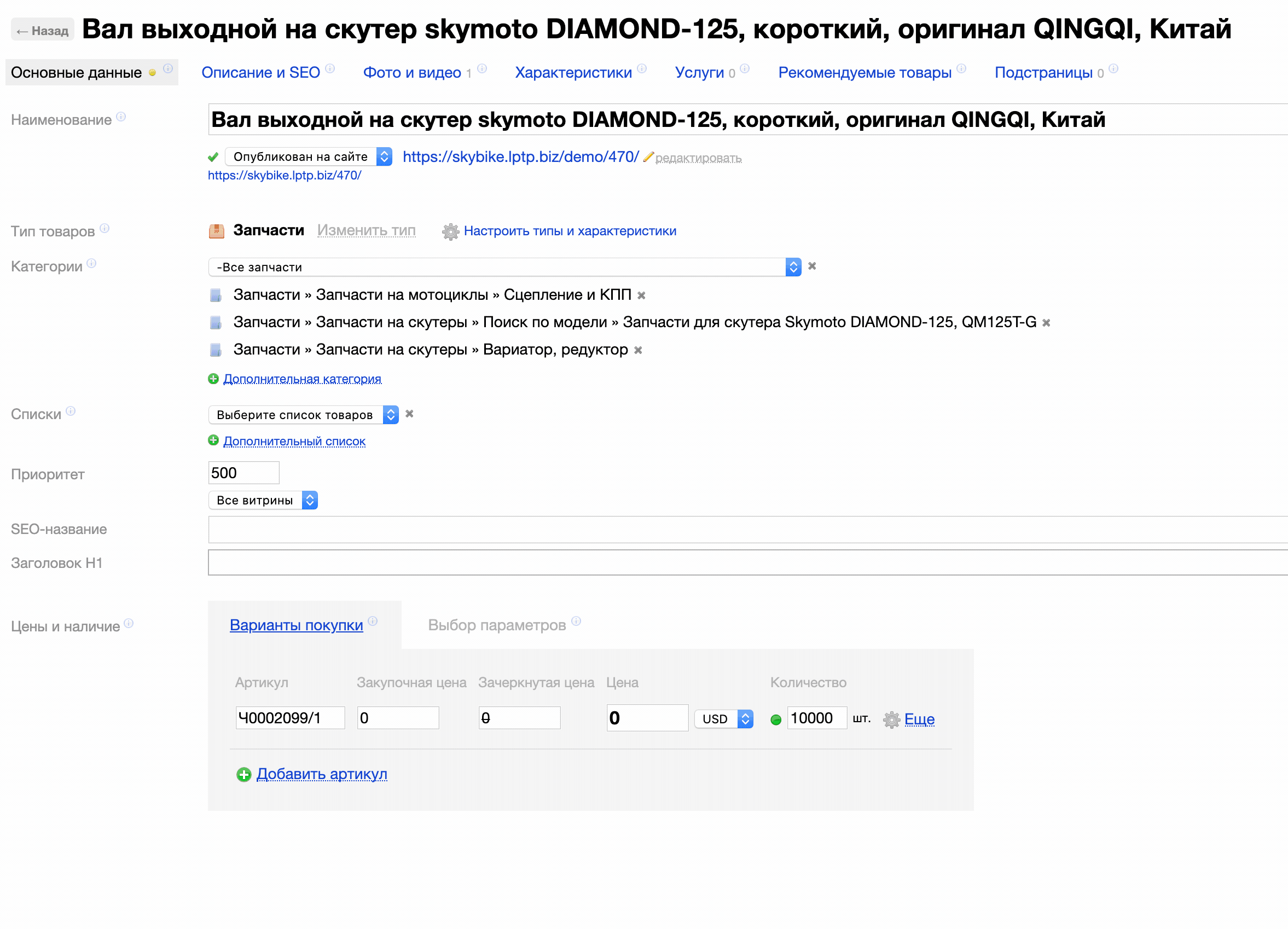
Task: Click the Еще link next to gear
Action: 919,719
